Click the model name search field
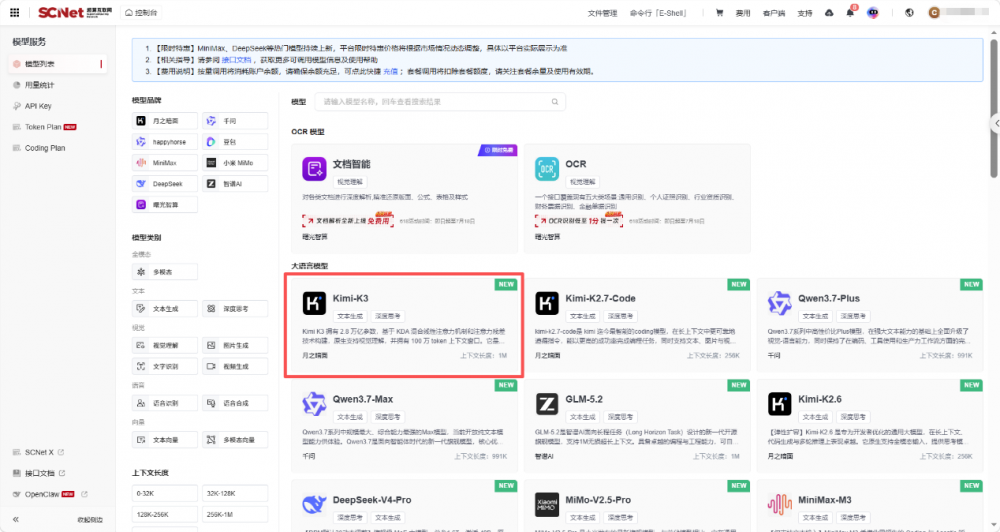Image resolution: width=1000 pixels, height=532 pixels. coord(440,101)
